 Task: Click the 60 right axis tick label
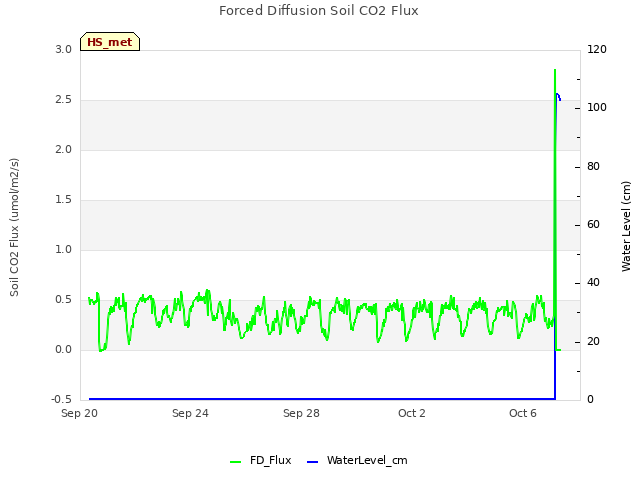(x=593, y=224)
